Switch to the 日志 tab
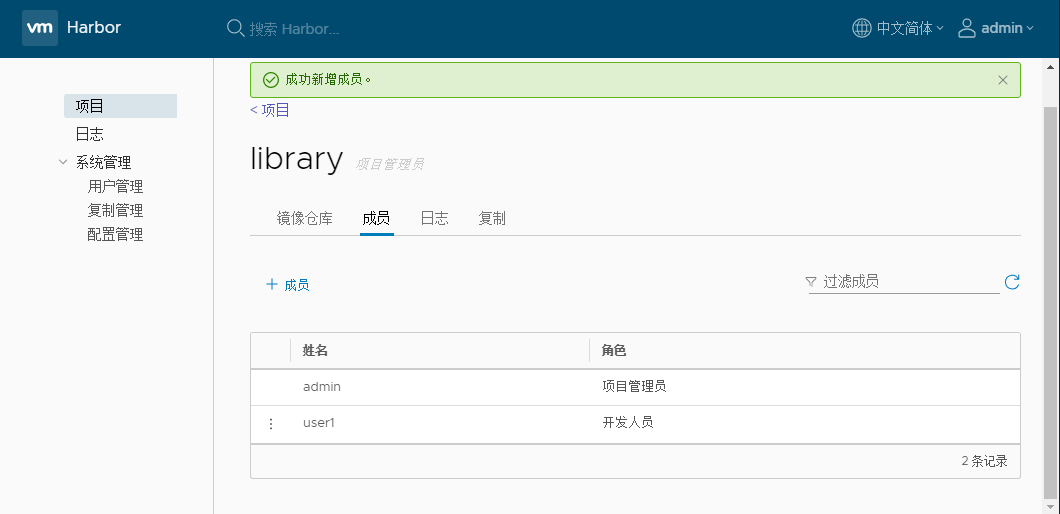Viewport: 1060px width, 514px height. [x=435, y=218]
